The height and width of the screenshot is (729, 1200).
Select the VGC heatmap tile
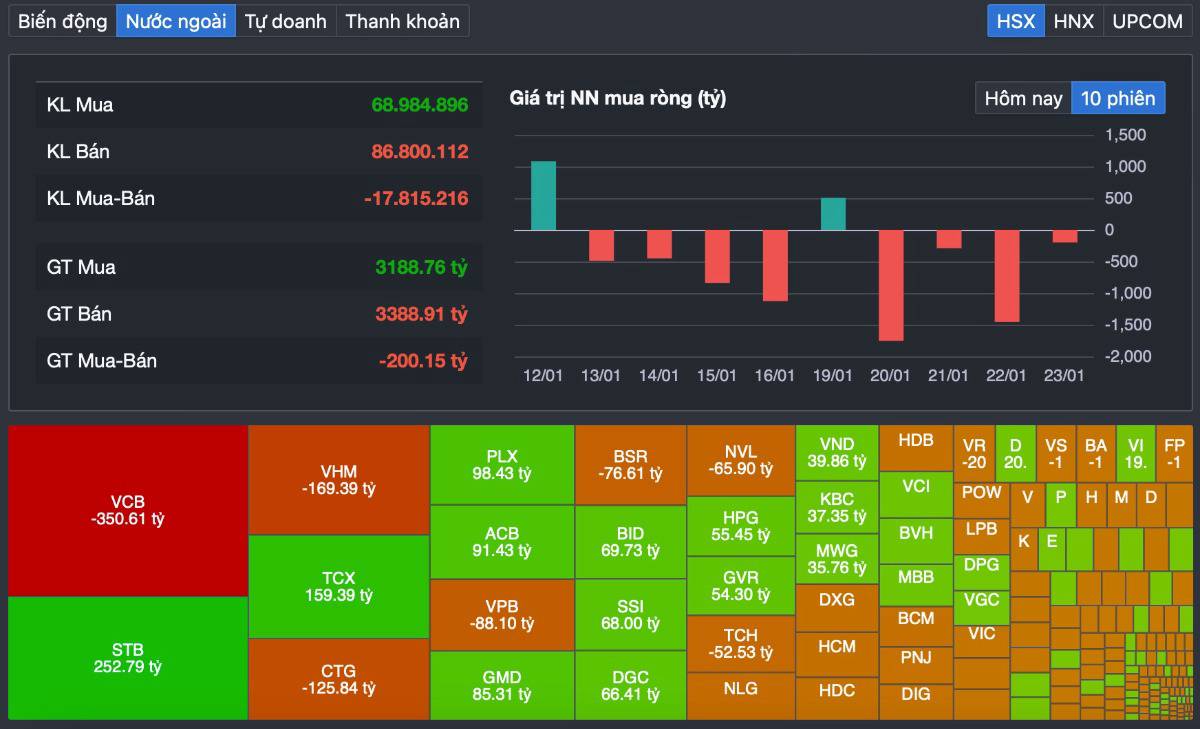pos(981,607)
